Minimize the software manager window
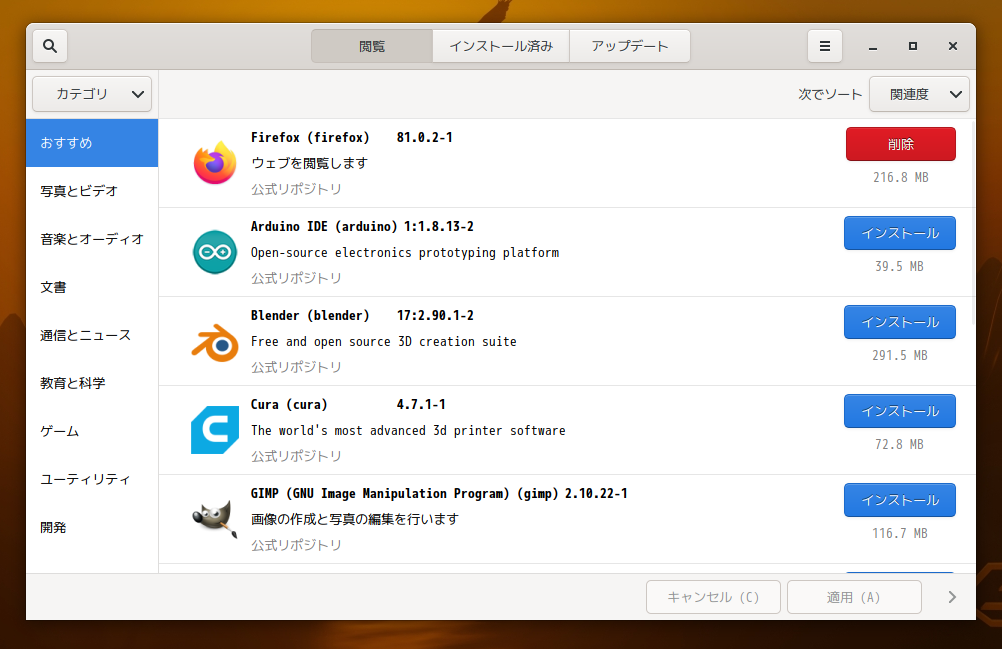Image resolution: width=1002 pixels, height=649 pixels. pyautogui.click(x=872, y=46)
